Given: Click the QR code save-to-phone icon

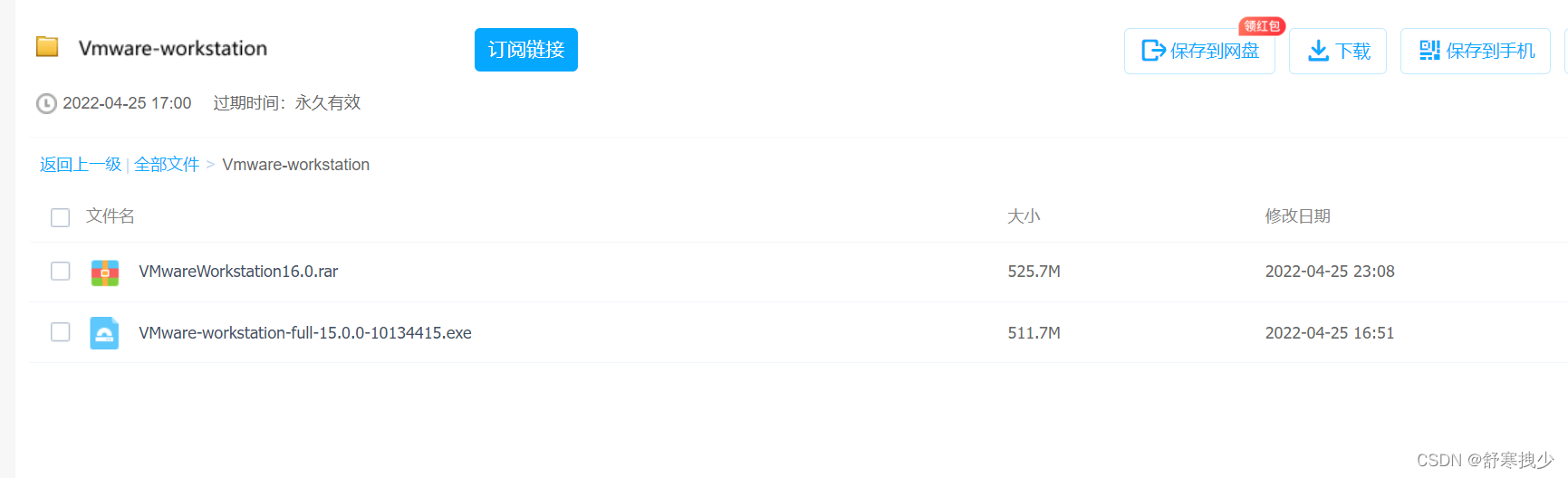Looking at the screenshot, I should click(1429, 51).
